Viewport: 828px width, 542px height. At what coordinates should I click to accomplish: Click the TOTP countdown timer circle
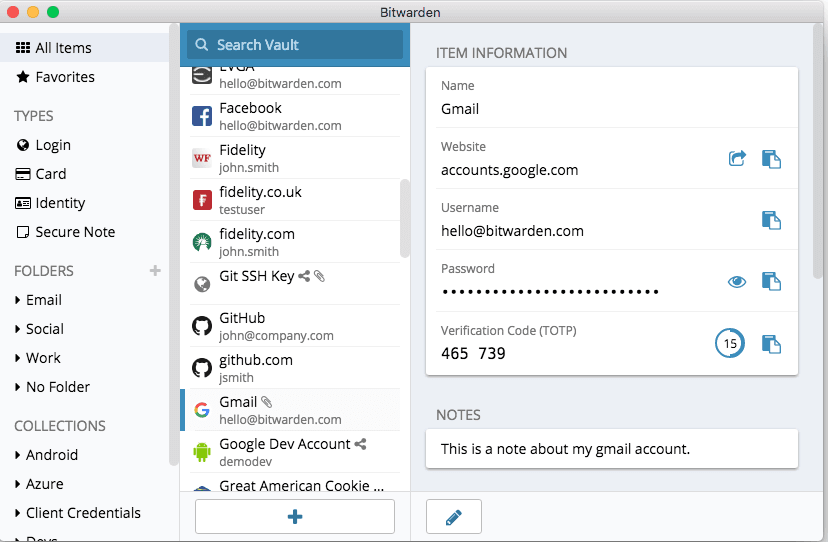[730, 343]
